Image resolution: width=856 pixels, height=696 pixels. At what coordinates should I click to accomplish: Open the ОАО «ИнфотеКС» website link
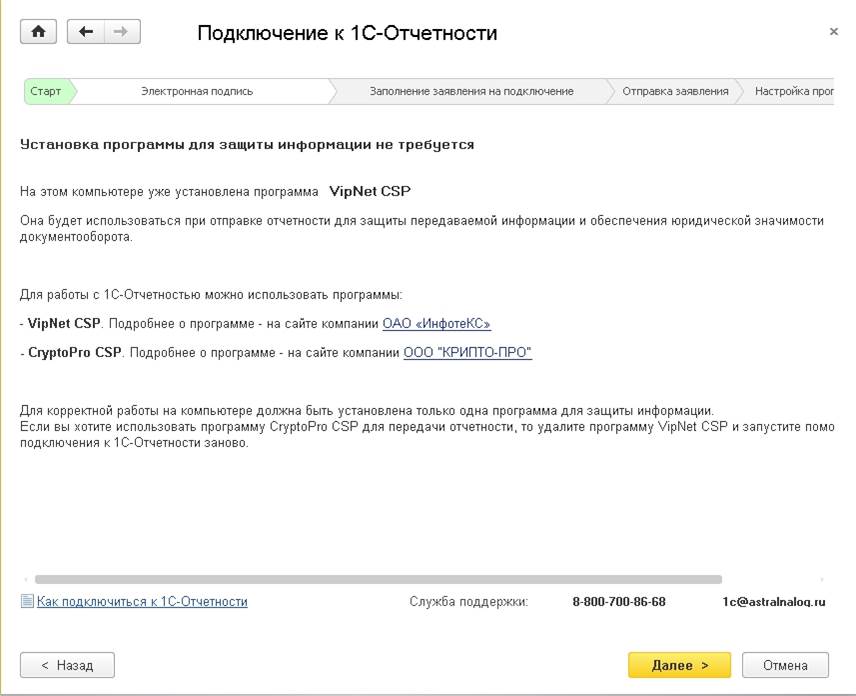pos(437,323)
